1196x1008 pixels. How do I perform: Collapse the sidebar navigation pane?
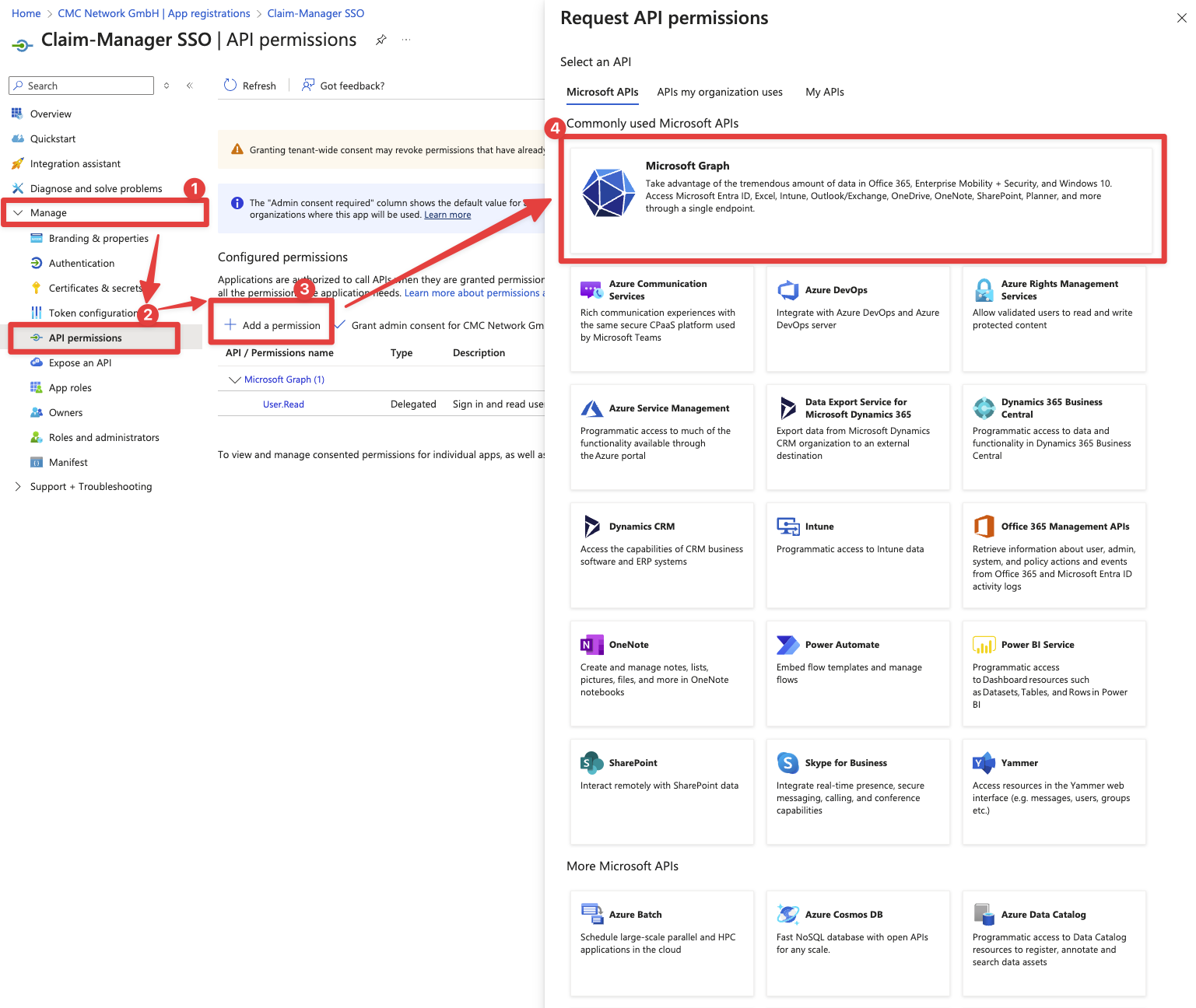click(x=189, y=86)
